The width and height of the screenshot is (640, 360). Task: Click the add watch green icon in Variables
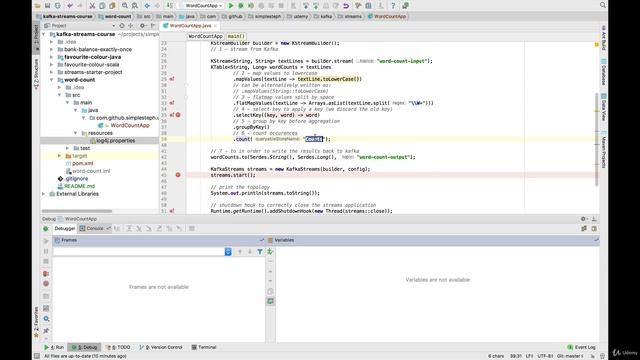click(x=270, y=251)
